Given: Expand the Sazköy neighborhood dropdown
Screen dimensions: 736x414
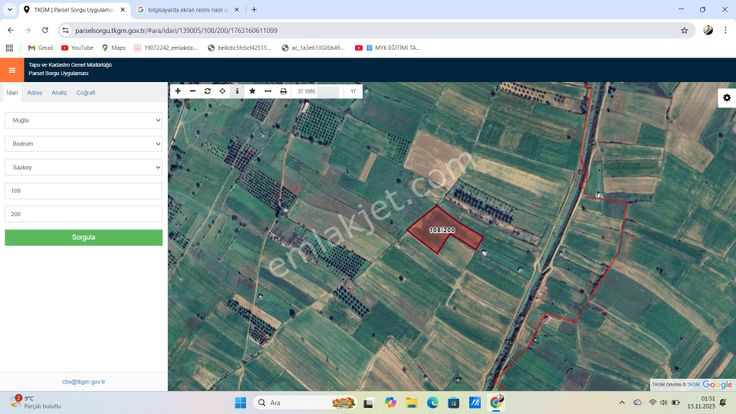Looking at the screenshot, I should point(83,167).
